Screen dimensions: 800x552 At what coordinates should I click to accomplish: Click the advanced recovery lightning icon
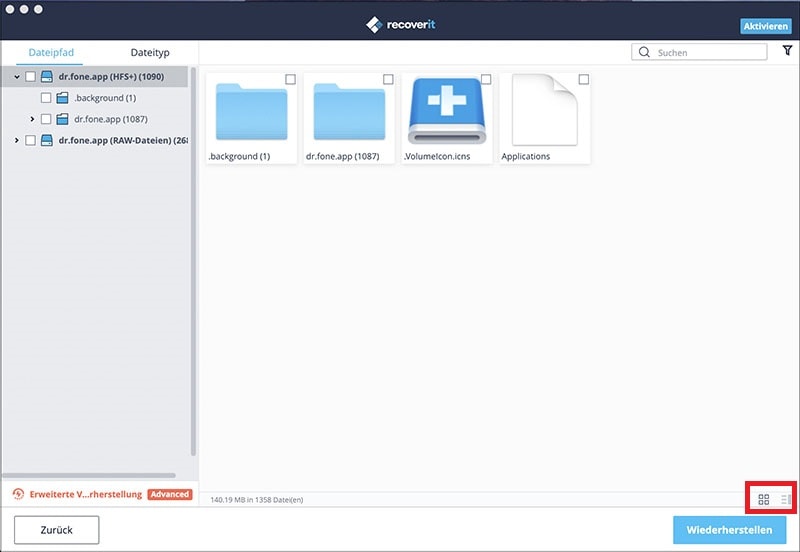[x=18, y=494]
